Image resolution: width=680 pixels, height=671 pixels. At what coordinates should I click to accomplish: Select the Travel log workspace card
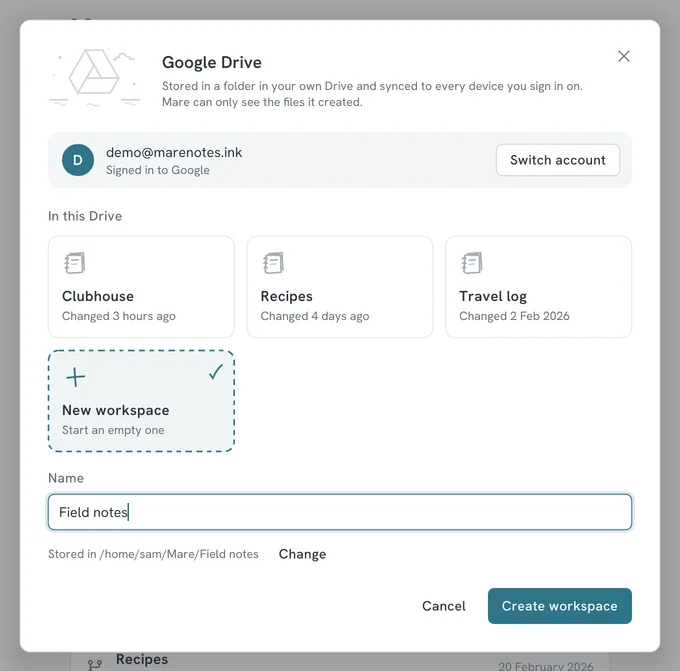538,287
